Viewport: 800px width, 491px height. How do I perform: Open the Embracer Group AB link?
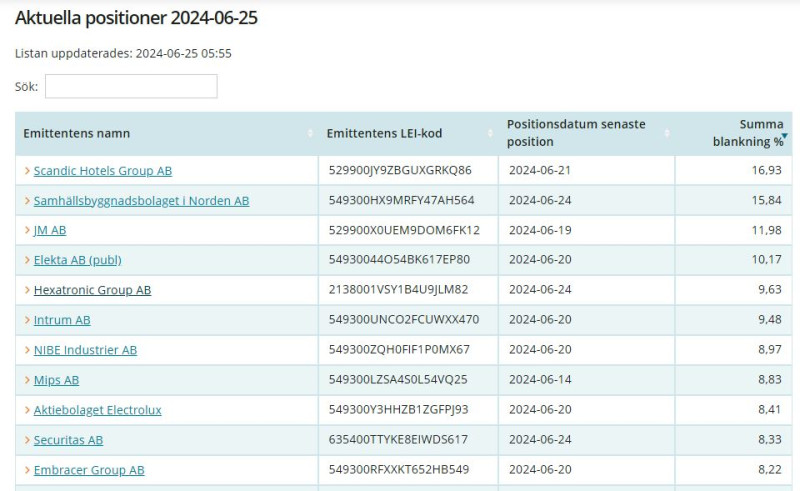click(89, 470)
